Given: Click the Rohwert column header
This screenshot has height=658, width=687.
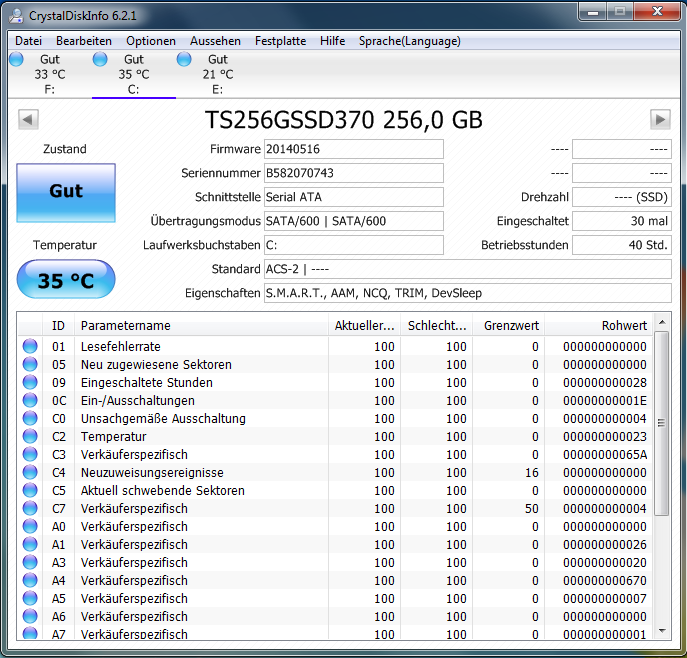Looking at the screenshot, I should 598,325.
